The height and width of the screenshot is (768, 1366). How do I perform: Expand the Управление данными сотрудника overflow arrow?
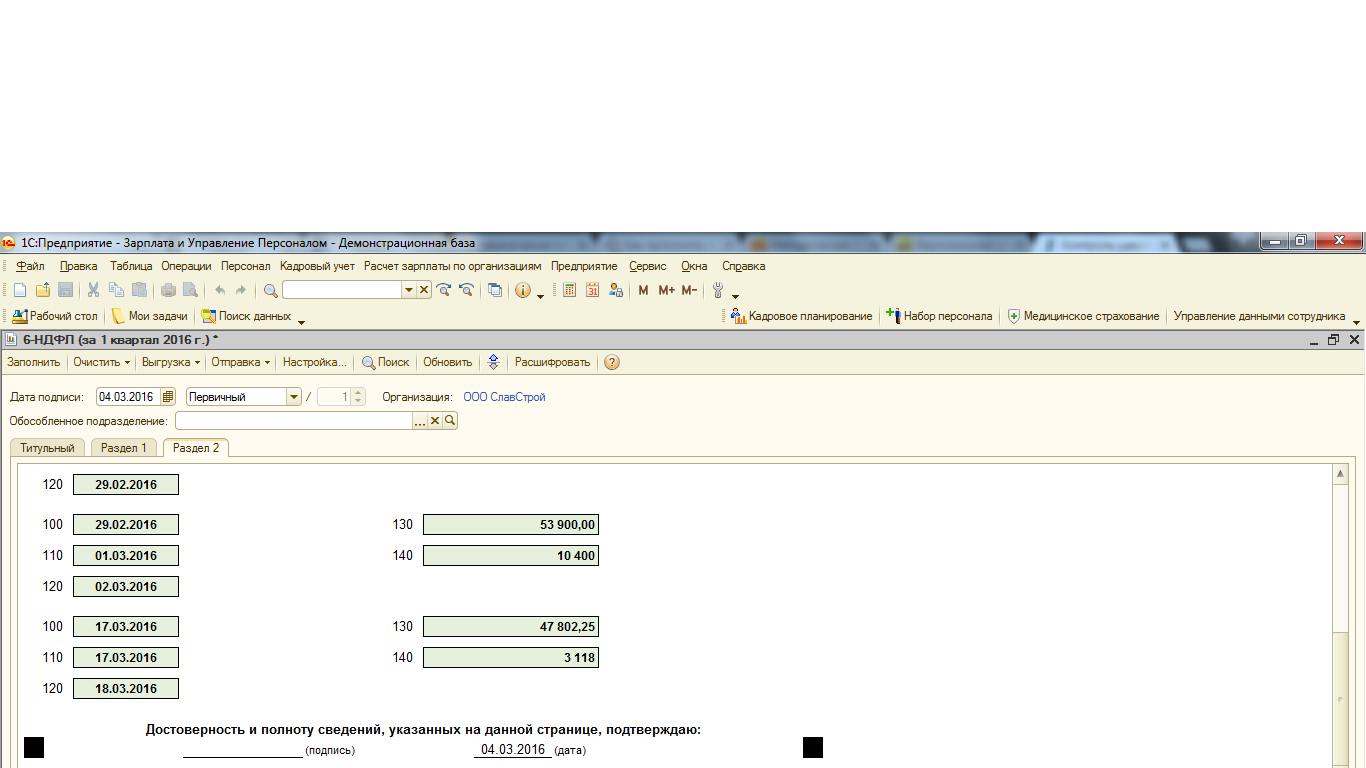point(1356,322)
